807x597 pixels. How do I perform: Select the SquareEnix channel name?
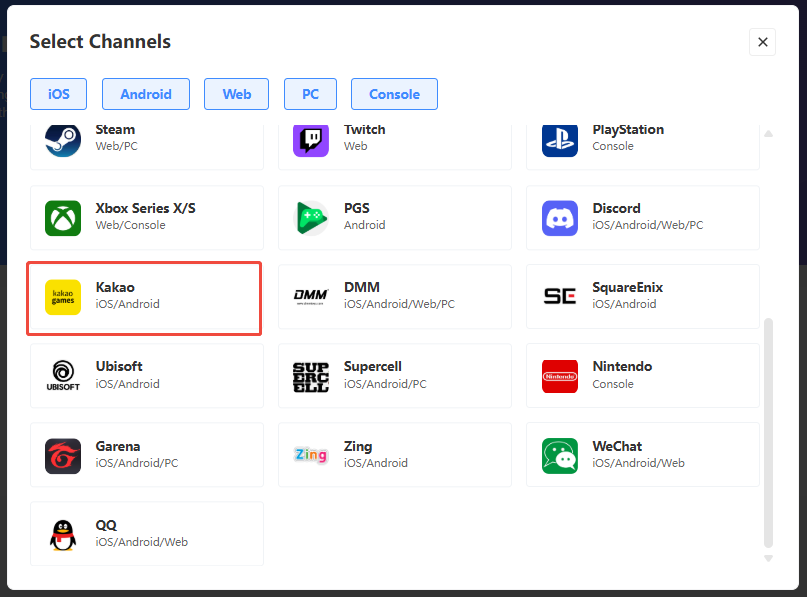coord(627,287)
